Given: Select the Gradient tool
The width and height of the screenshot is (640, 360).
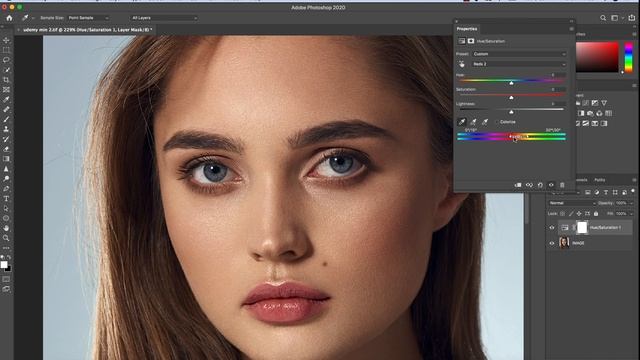Looking at the screenshot, I should [6, 159].
